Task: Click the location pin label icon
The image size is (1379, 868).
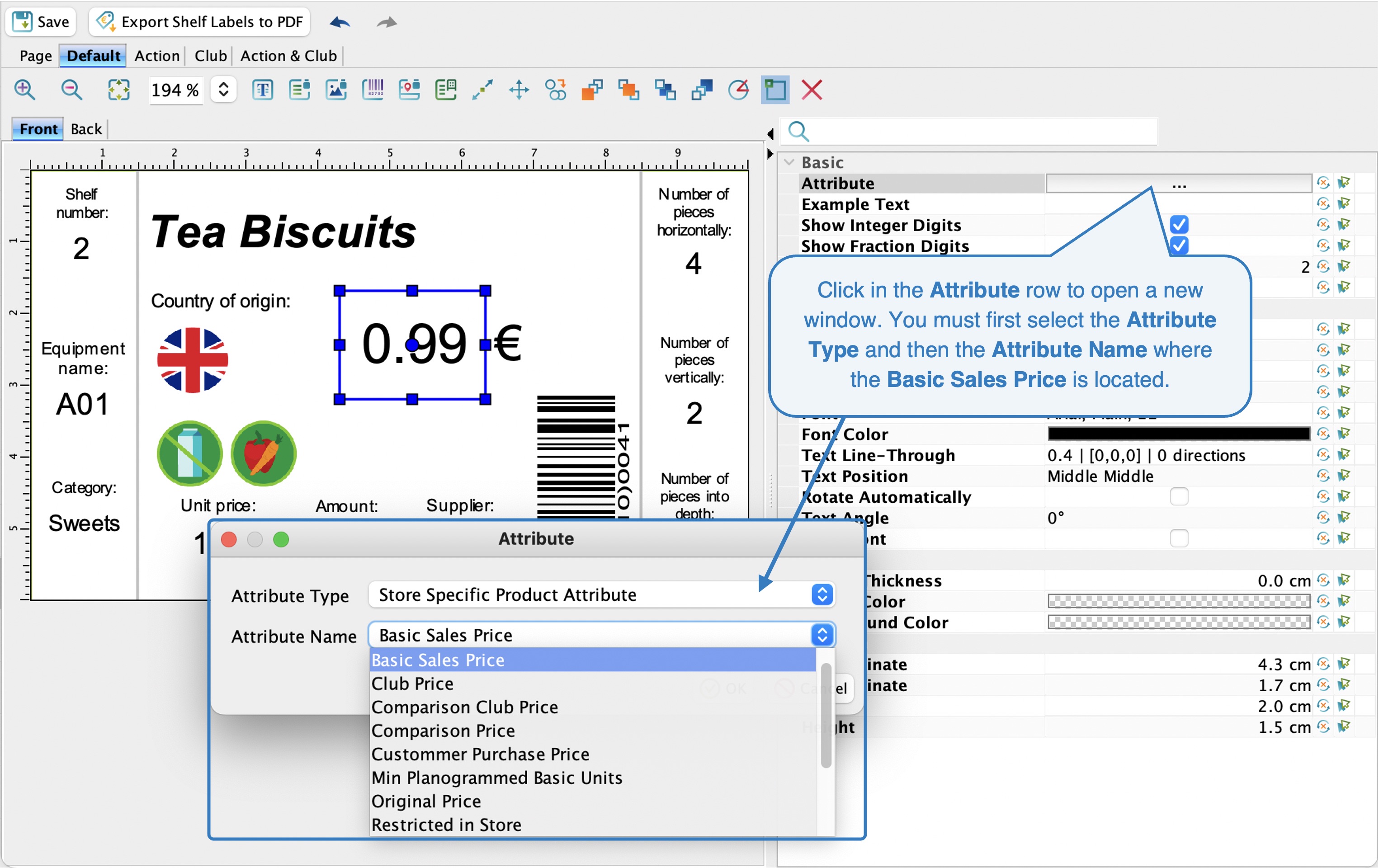Action: pyautogui.click(x=409, y=90)
